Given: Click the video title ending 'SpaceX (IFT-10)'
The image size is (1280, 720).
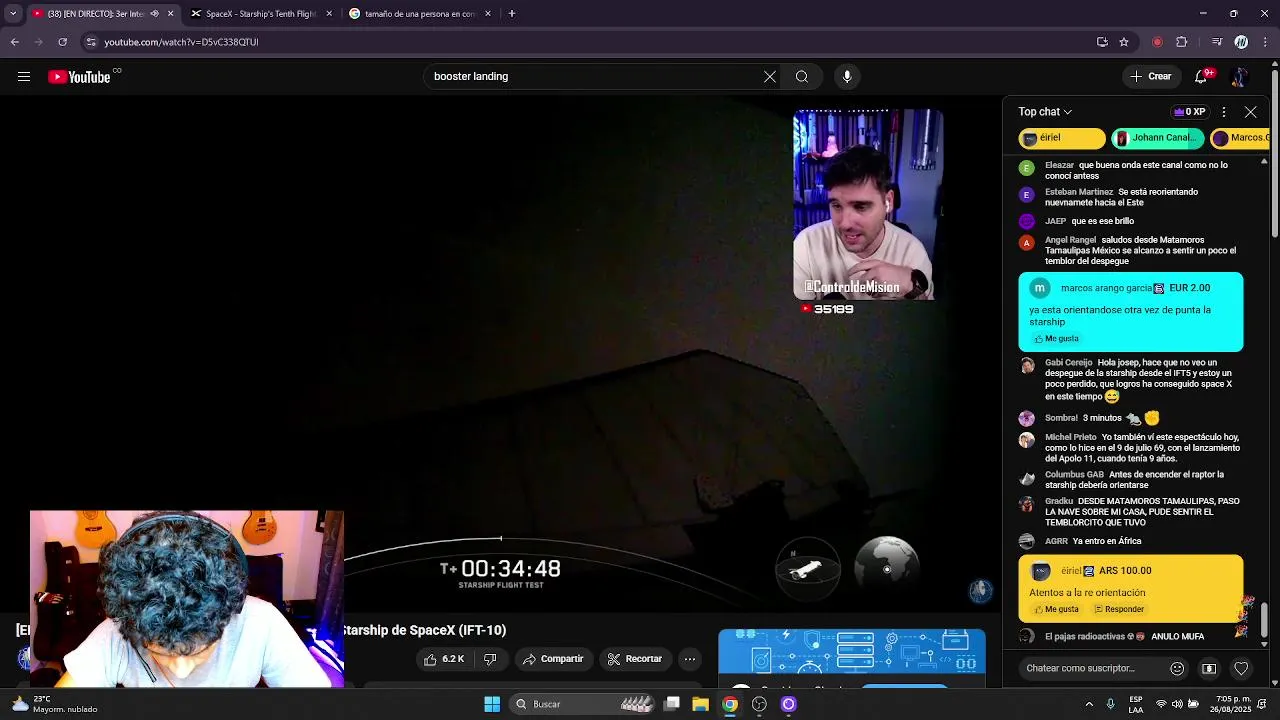Looking at the screenshot, I should (x=425, y=630).
